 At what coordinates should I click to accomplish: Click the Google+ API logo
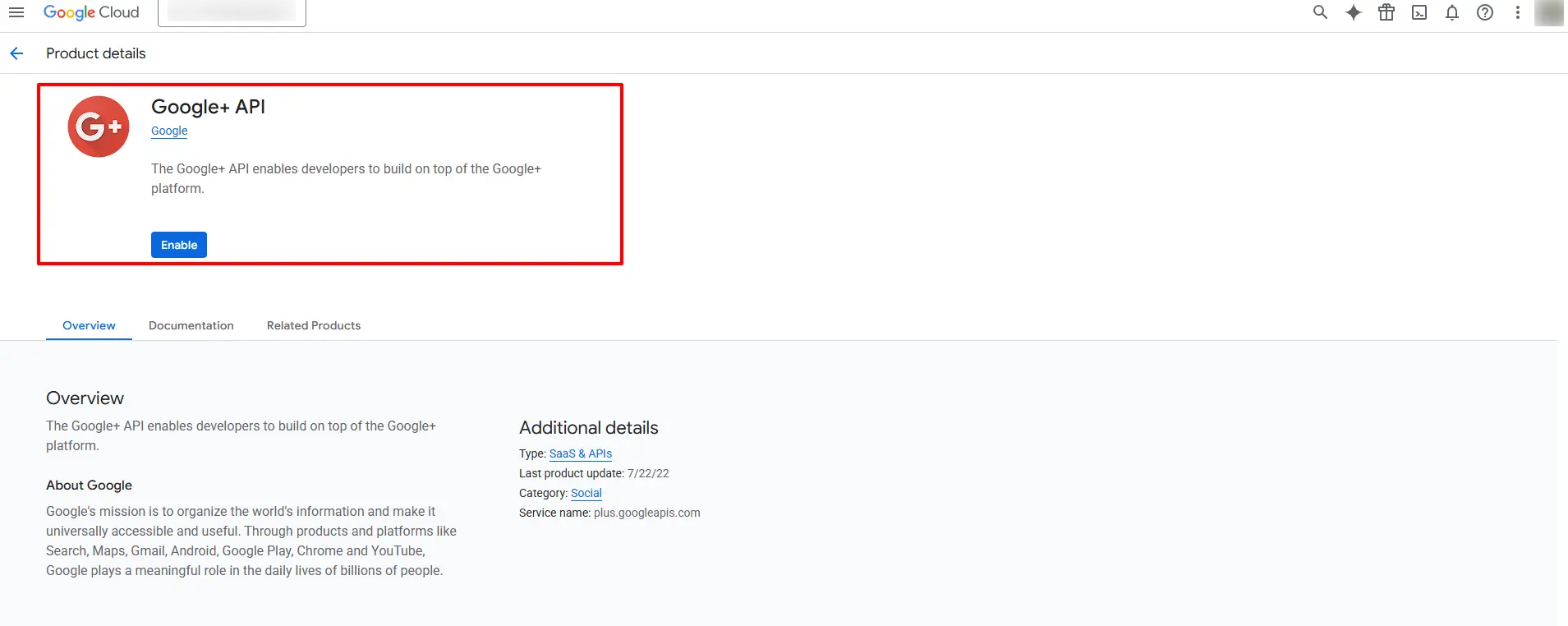coord(99,127)
